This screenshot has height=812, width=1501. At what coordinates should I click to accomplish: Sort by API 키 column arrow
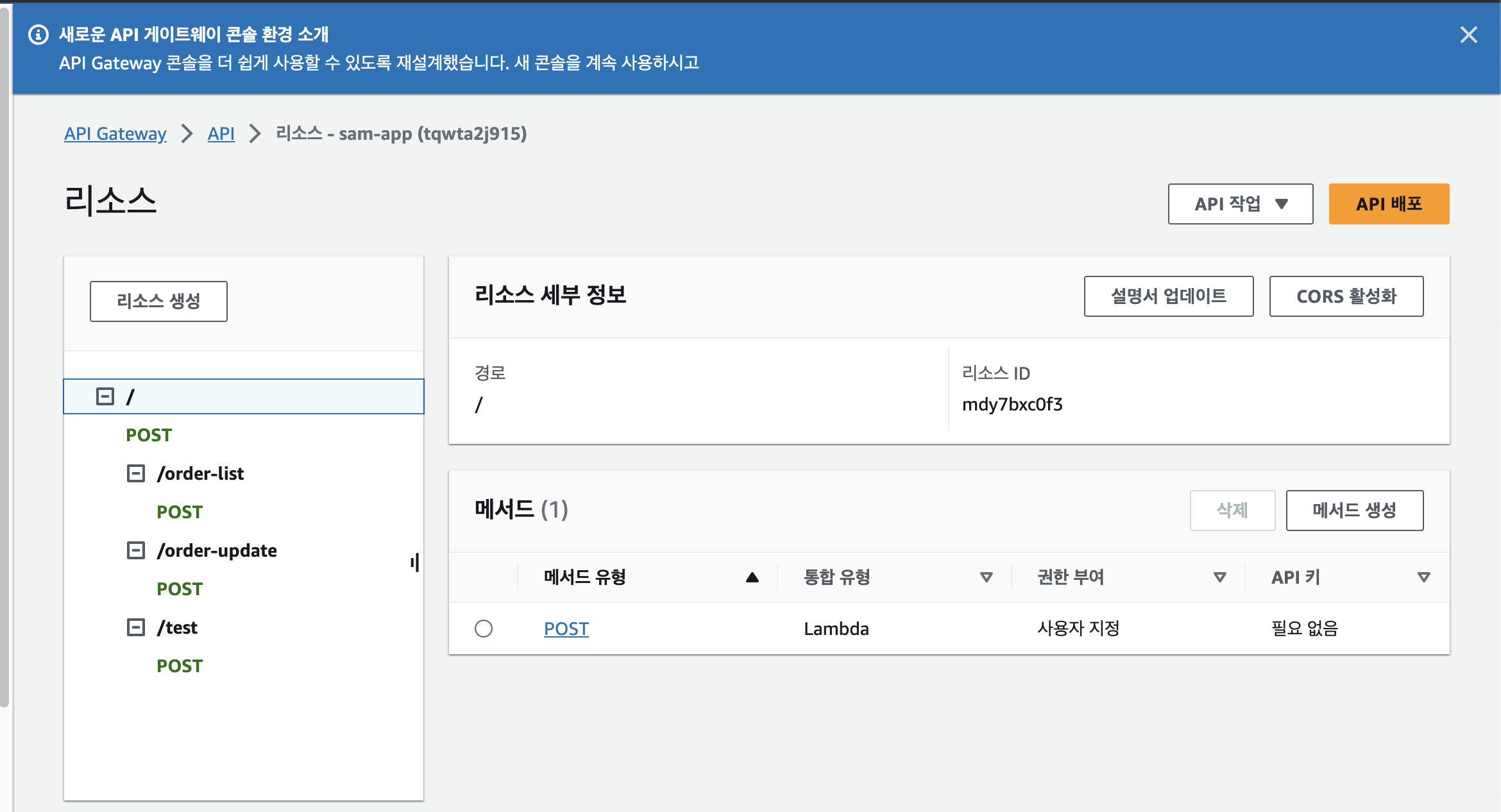coord(1423,577)
